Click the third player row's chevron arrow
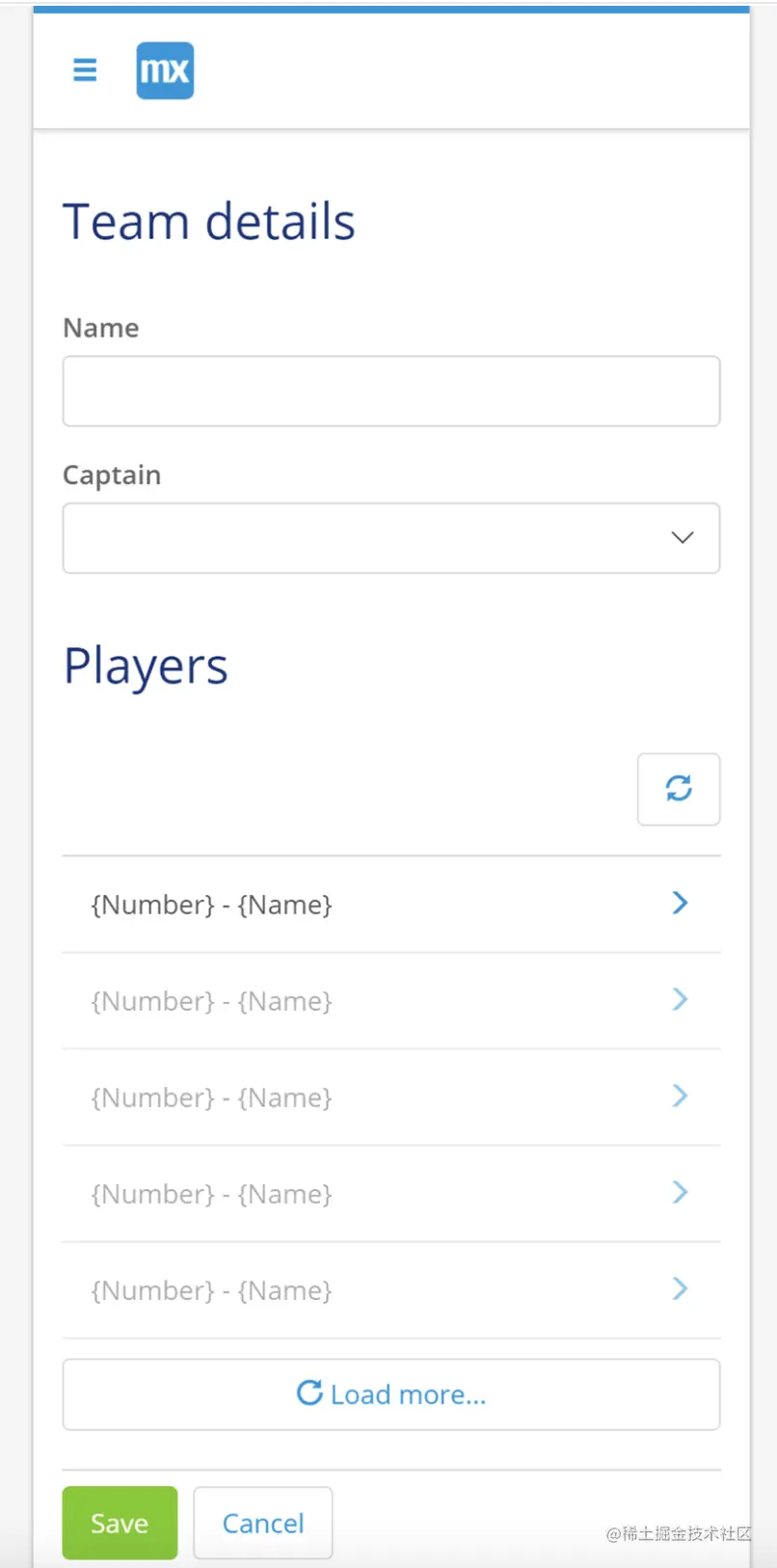Screen dimensions: 777x1568 [680, 1095]
